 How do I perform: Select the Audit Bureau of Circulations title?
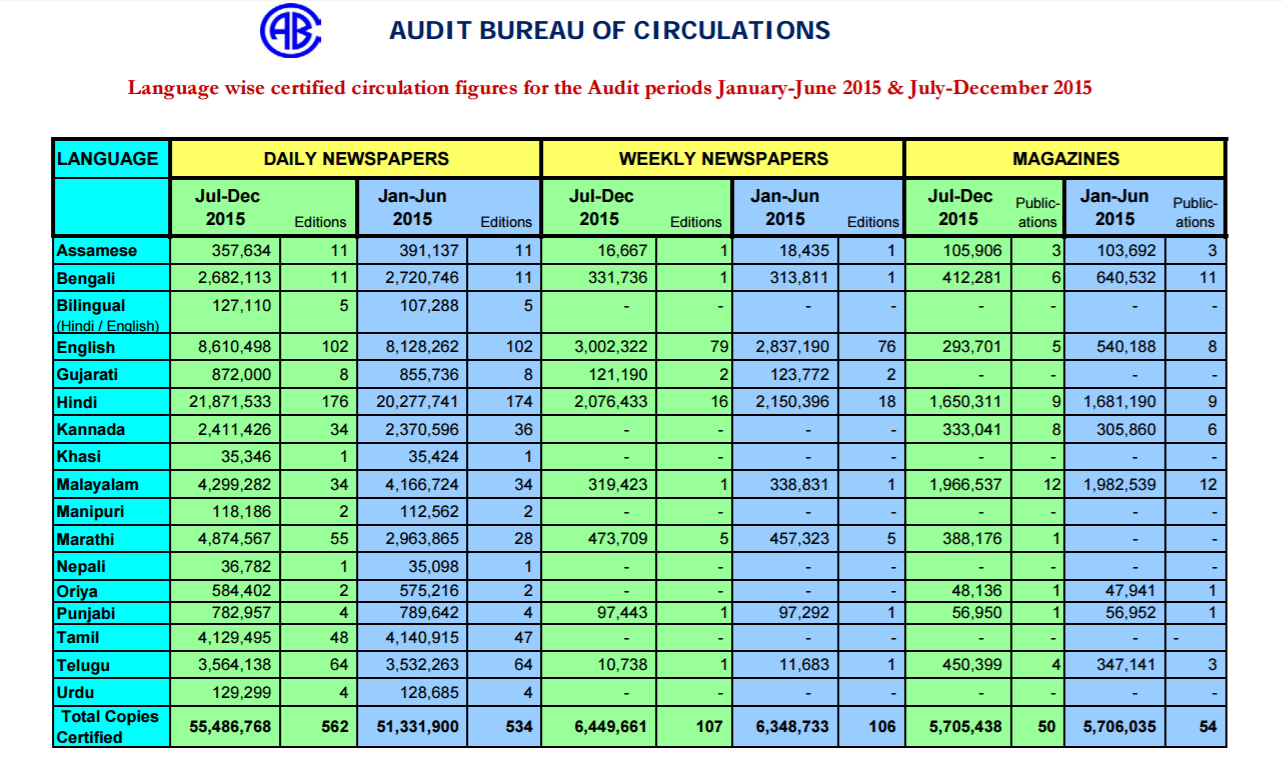610,30
